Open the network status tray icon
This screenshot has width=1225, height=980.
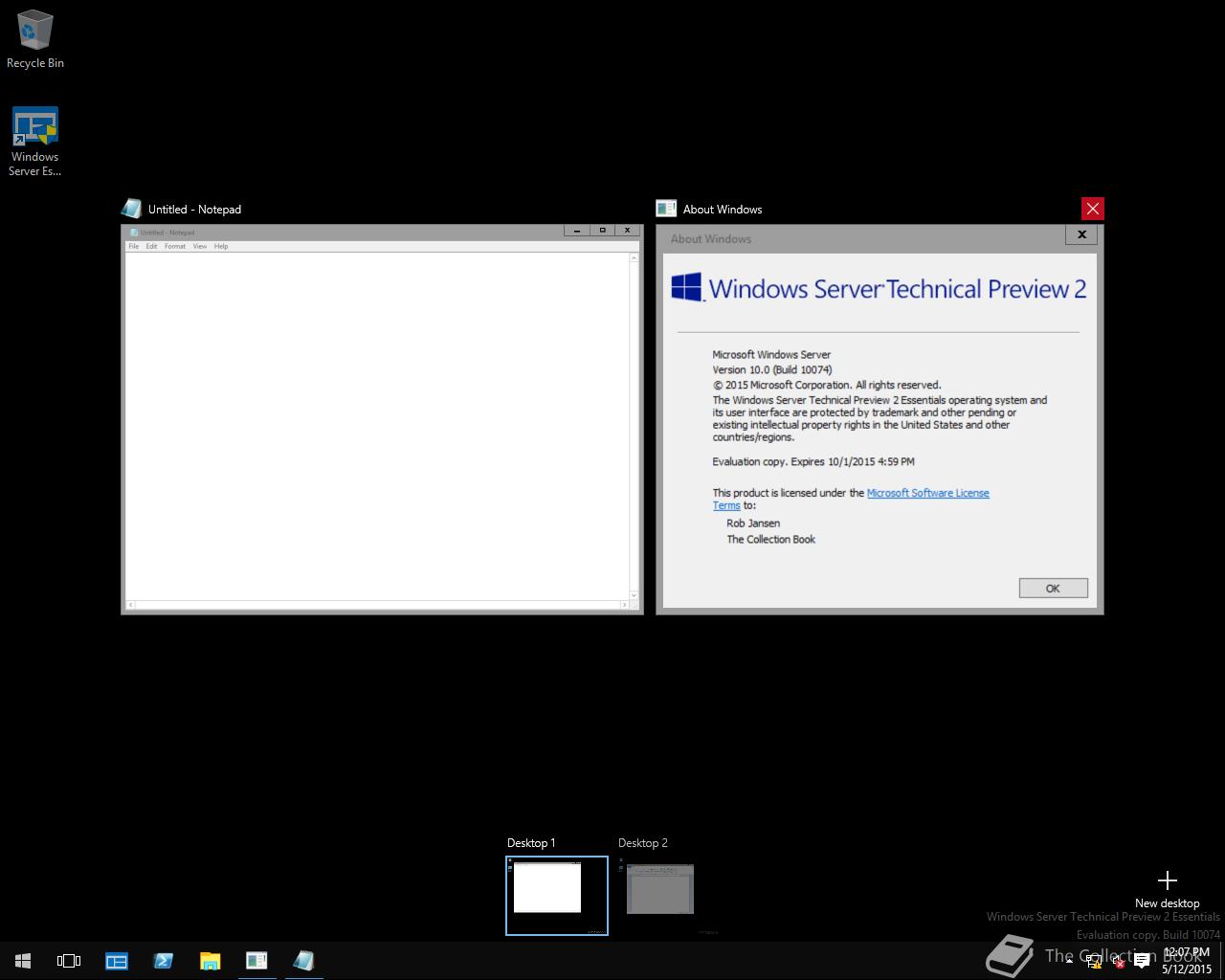[x=1094, y=962]
